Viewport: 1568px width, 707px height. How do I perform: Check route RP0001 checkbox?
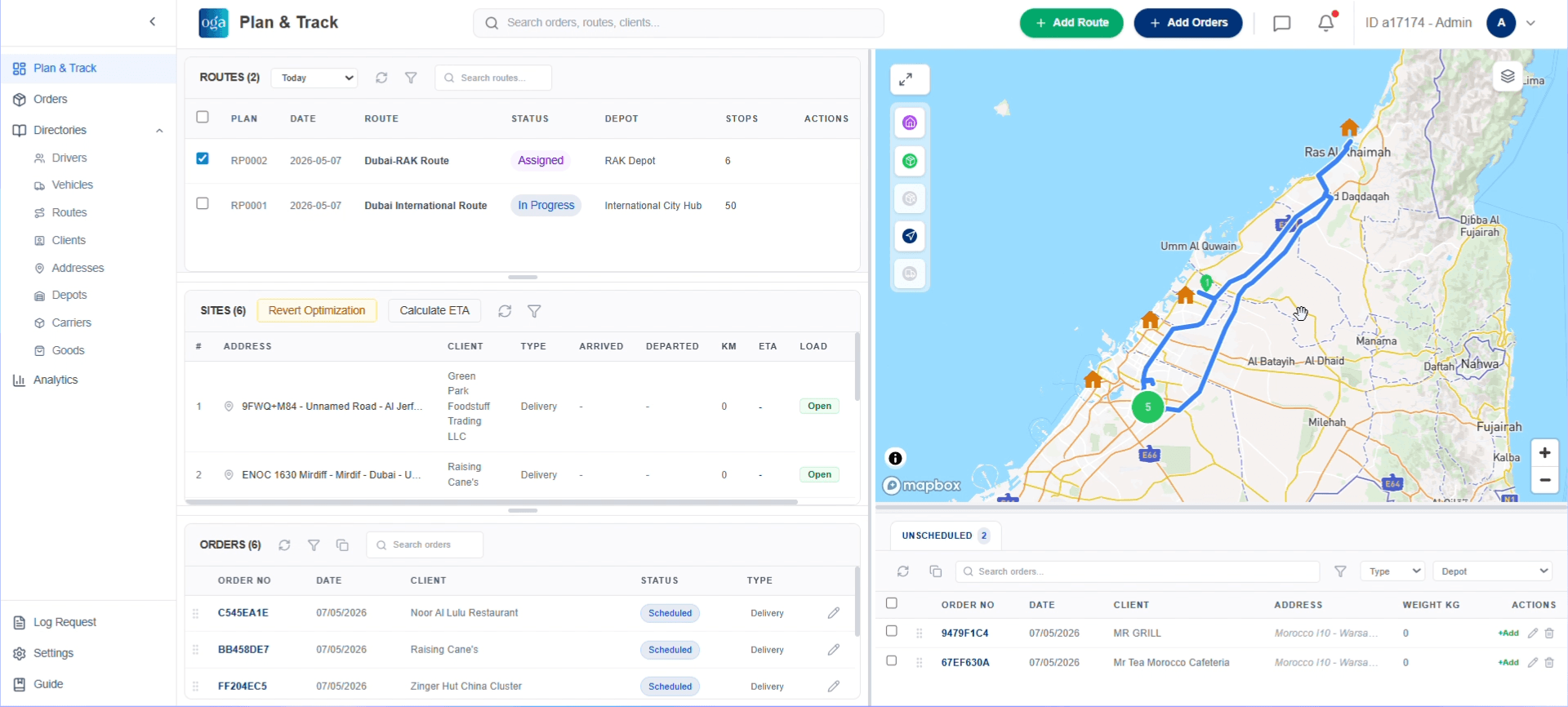pos(203,204)
